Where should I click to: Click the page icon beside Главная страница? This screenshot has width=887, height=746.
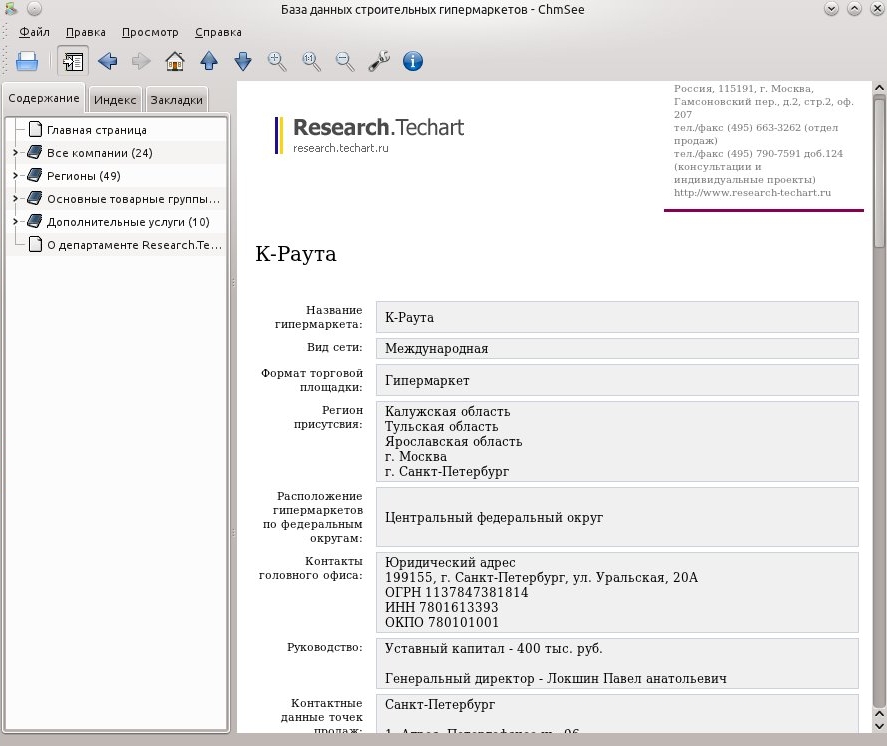click(x=35, y=130)
